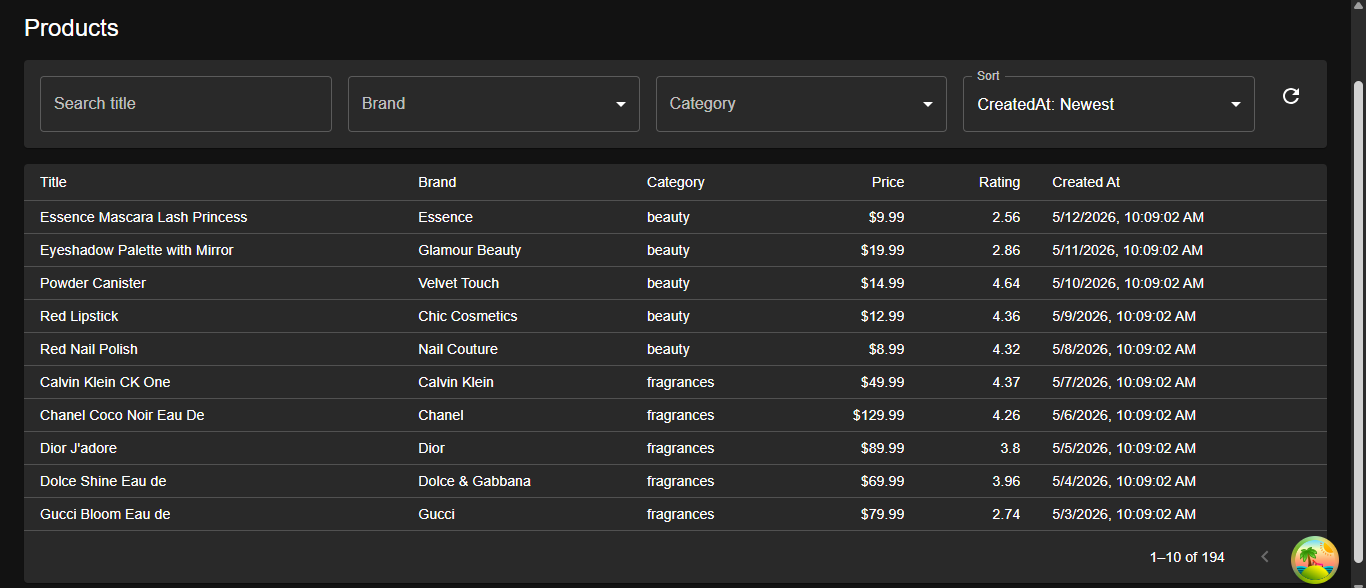The width and height of the screenshot is (1366, 588).
Task: Click the 3.8 rating value
Action: [1010, 448]
